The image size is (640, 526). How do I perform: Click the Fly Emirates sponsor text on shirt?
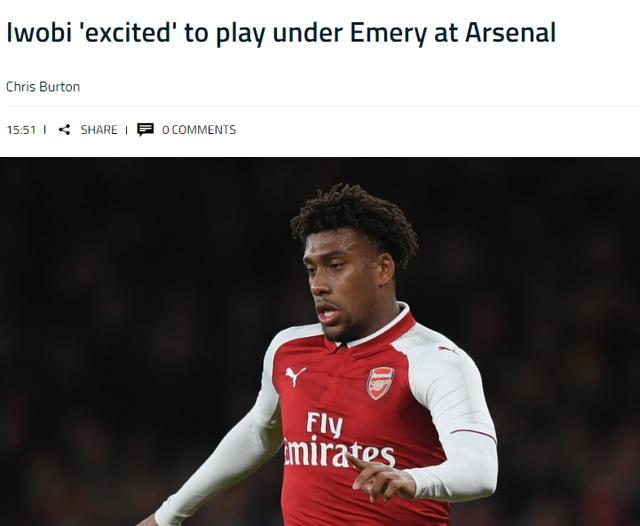(338, 439)
